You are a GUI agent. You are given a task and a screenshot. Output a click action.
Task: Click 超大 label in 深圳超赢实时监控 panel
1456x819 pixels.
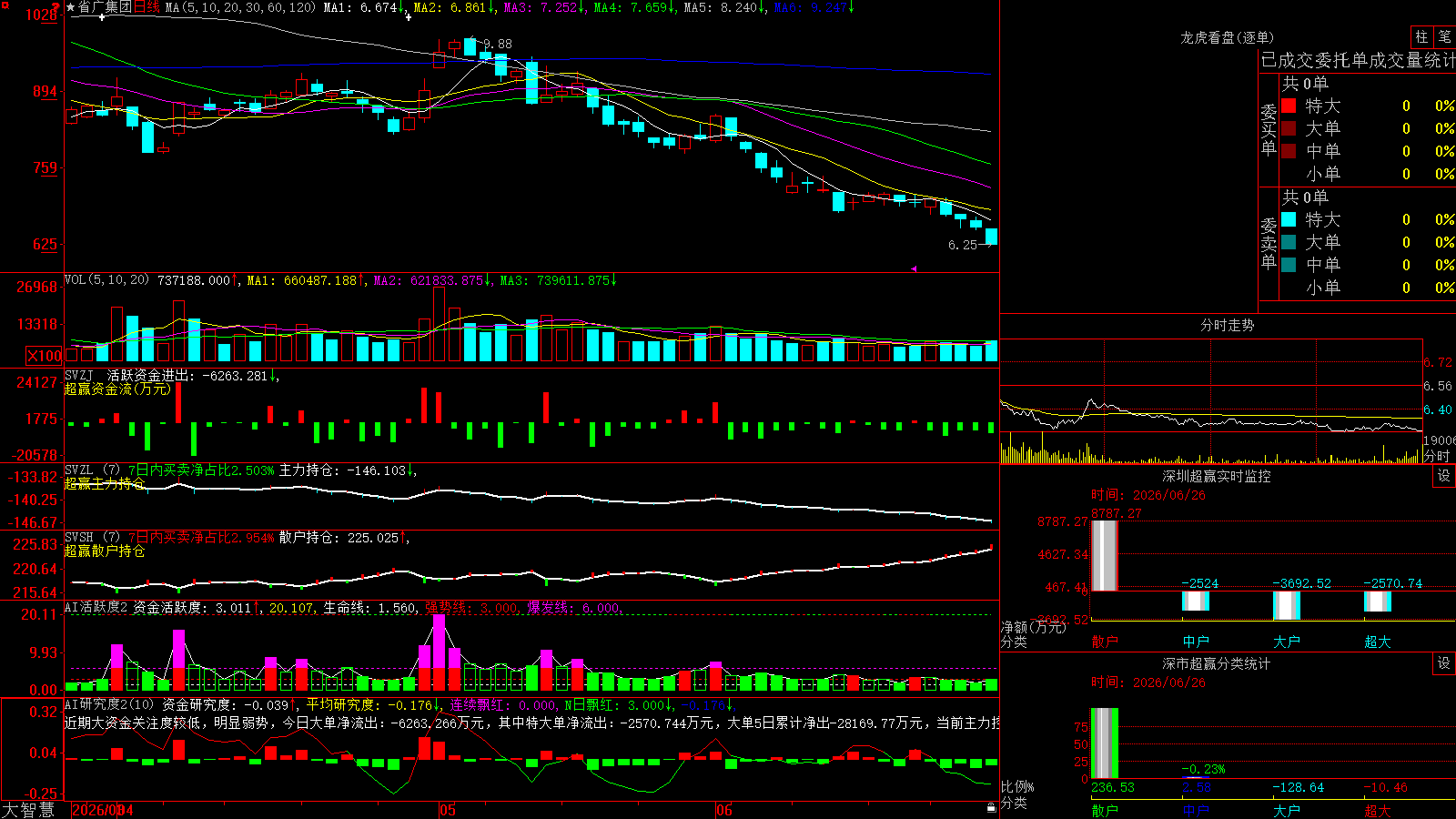[1378, 642]
